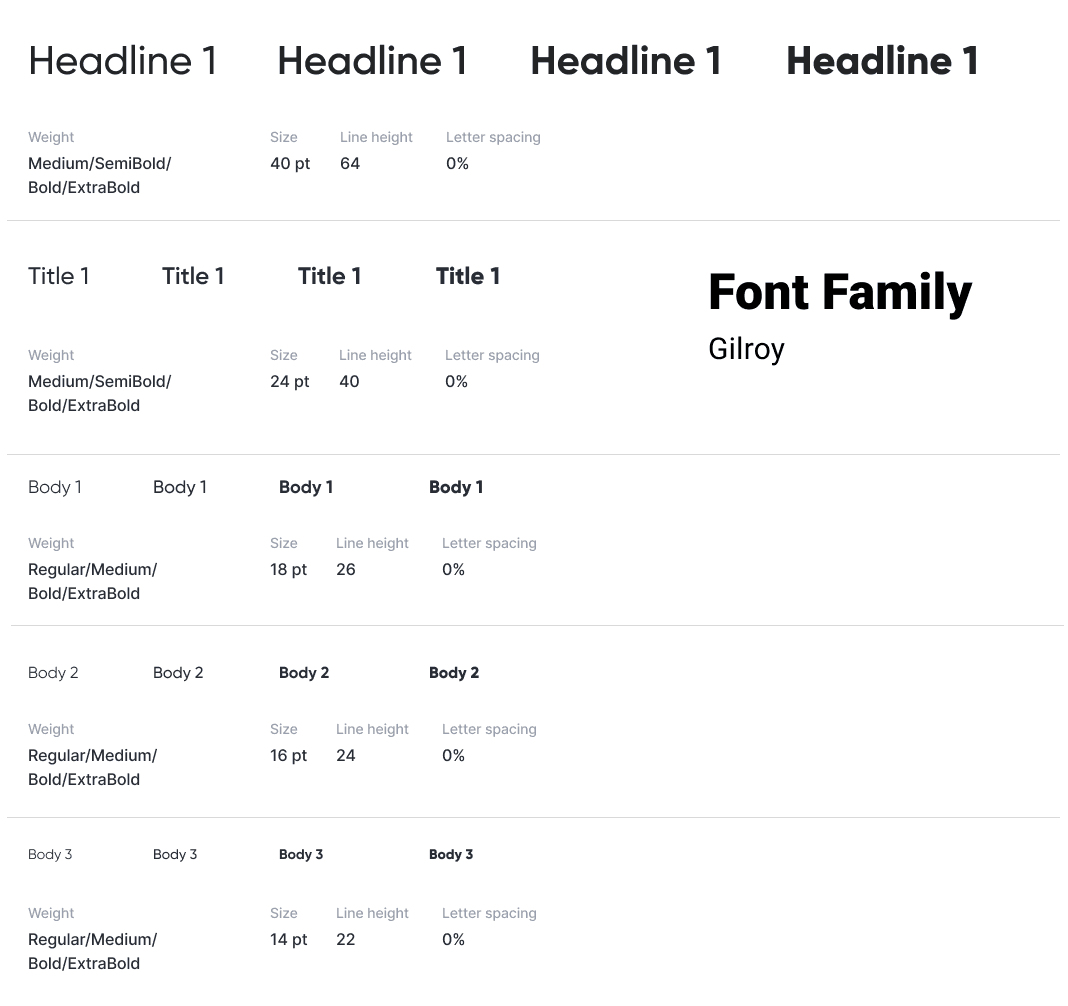Select the lightest-weight Title 1 sample
The image size is (1068, 1006).
tap(59, 276)
